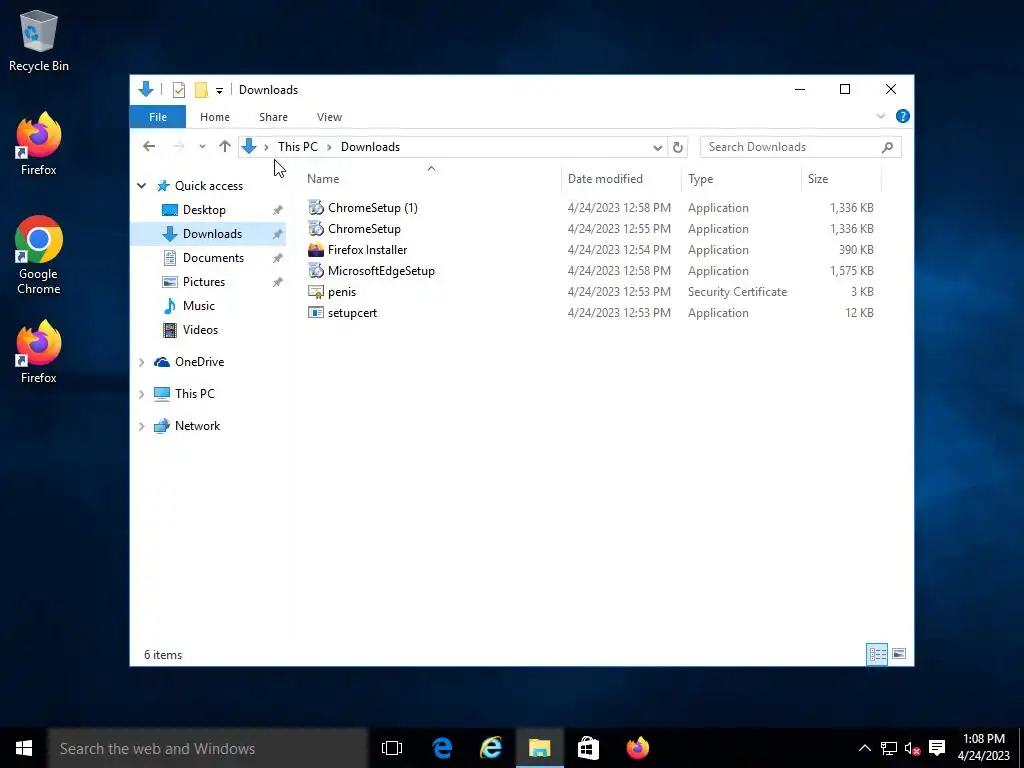Click the MicrosoftEdgeSetup file icon
The height and width of the screenshot is (768, 1024).
coord(315,270)
